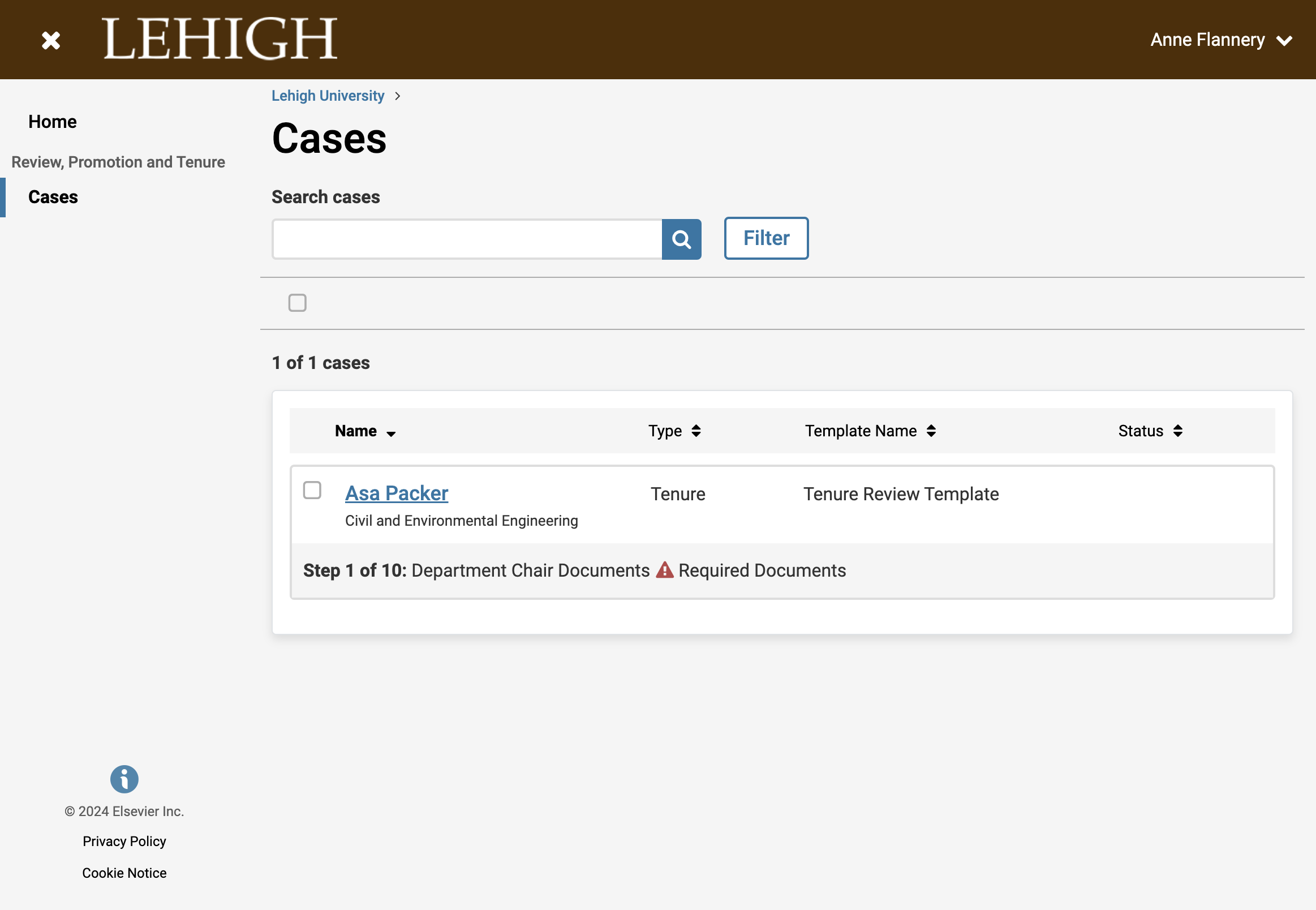Select Cases in the sidebar menu

tap(53, 197)
